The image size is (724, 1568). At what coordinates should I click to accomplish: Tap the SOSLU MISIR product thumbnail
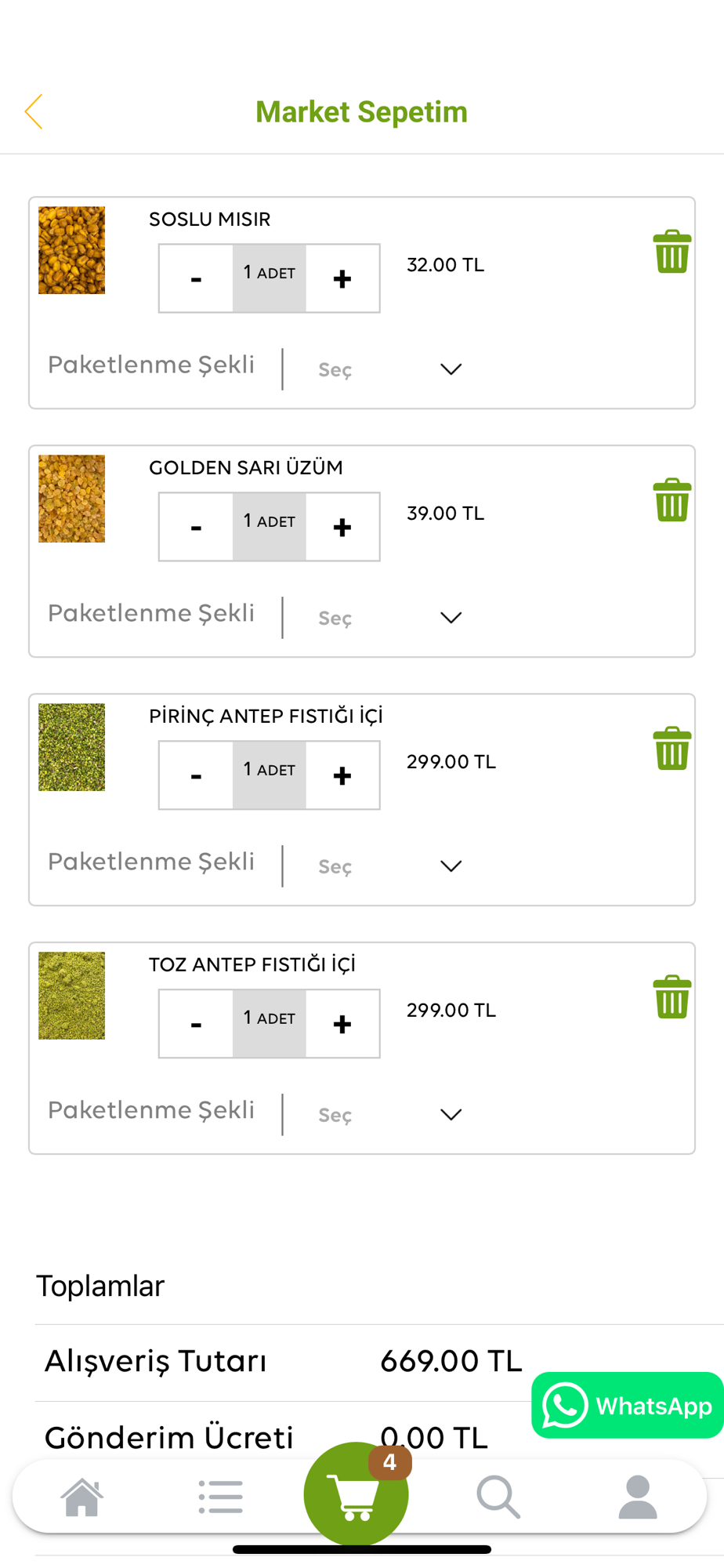click(71, 250)
